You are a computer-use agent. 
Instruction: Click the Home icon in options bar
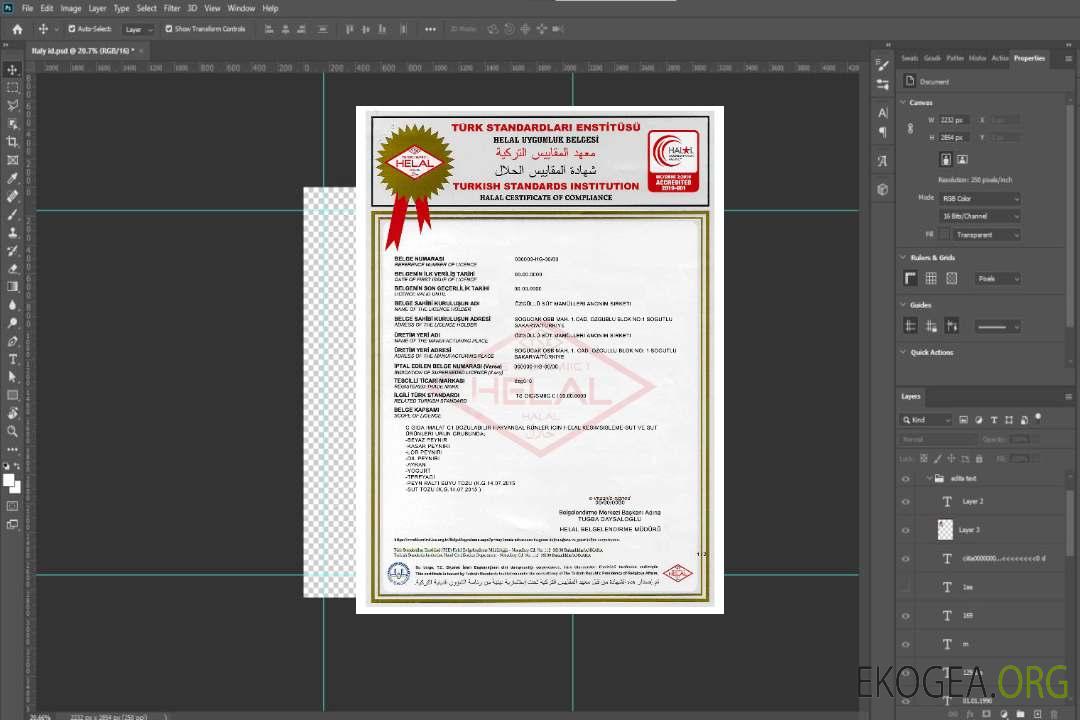point(17,29)
